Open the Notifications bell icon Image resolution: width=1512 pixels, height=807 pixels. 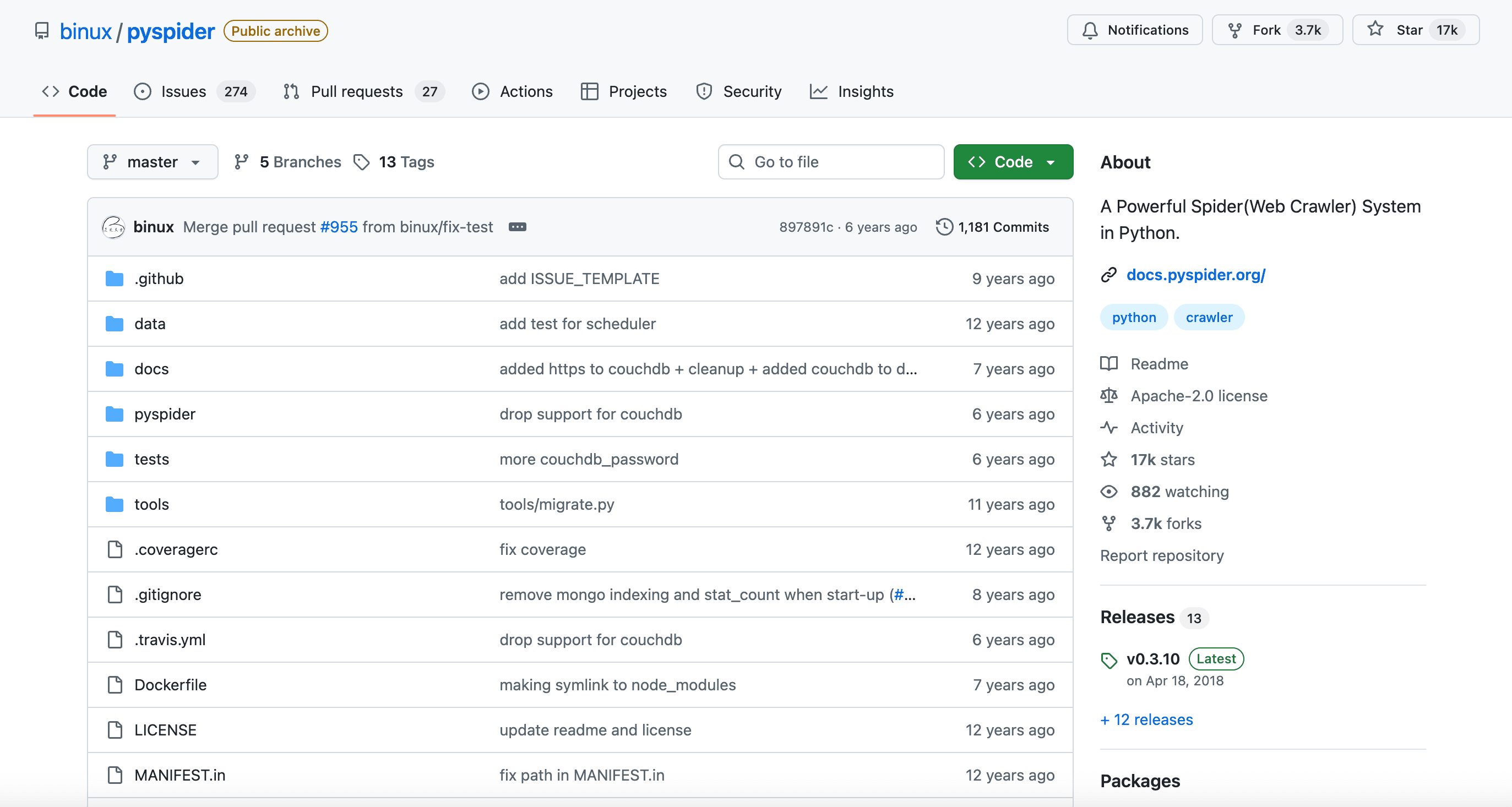click(1091, 30)
